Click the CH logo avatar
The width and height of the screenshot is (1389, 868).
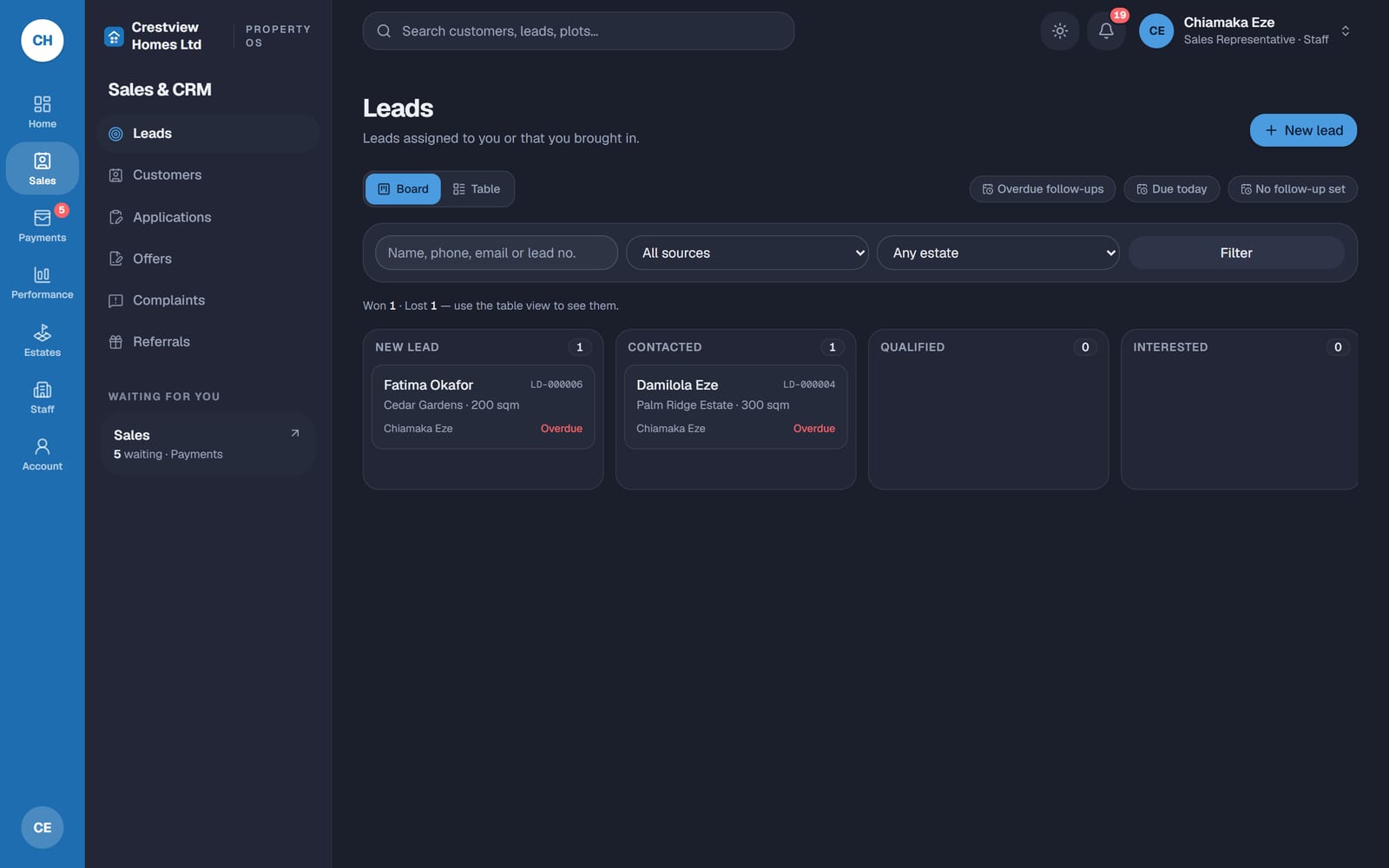click(x=43, y=40)
